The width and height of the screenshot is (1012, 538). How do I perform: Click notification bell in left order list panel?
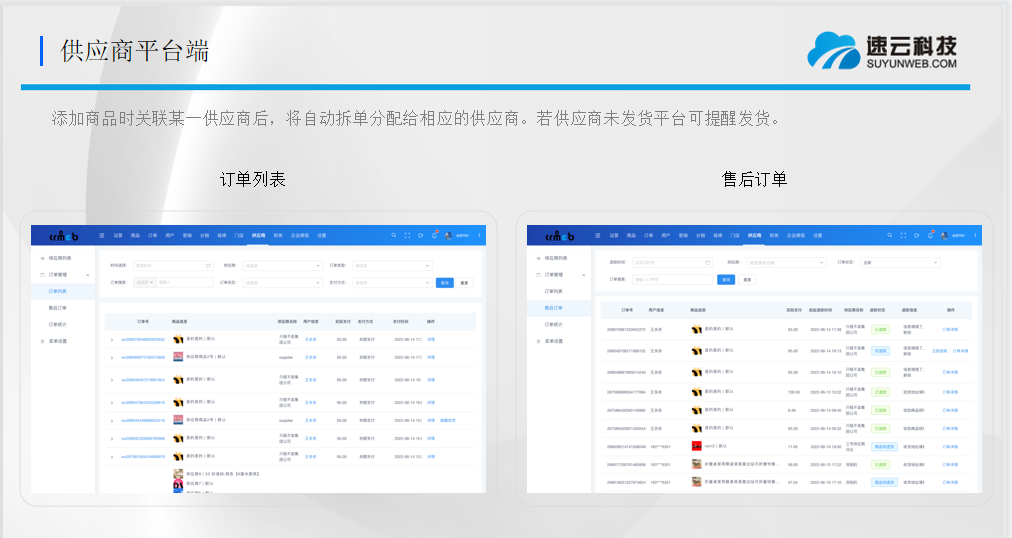point(433,235)
